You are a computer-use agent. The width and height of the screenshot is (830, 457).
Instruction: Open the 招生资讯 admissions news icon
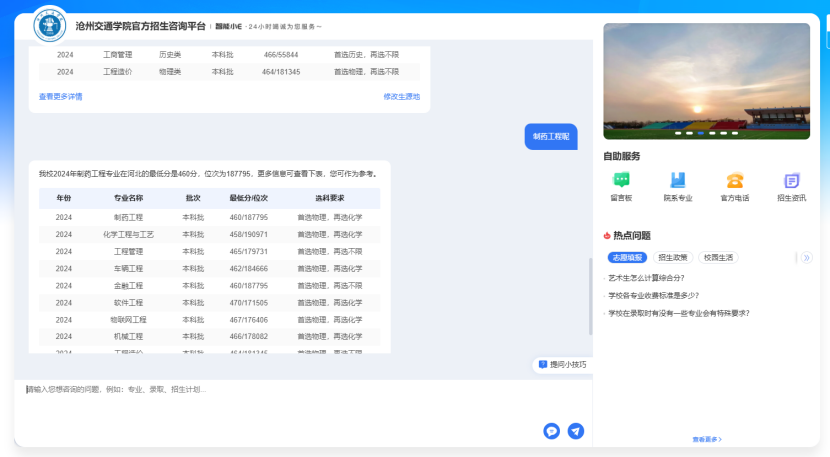point(791,181)
